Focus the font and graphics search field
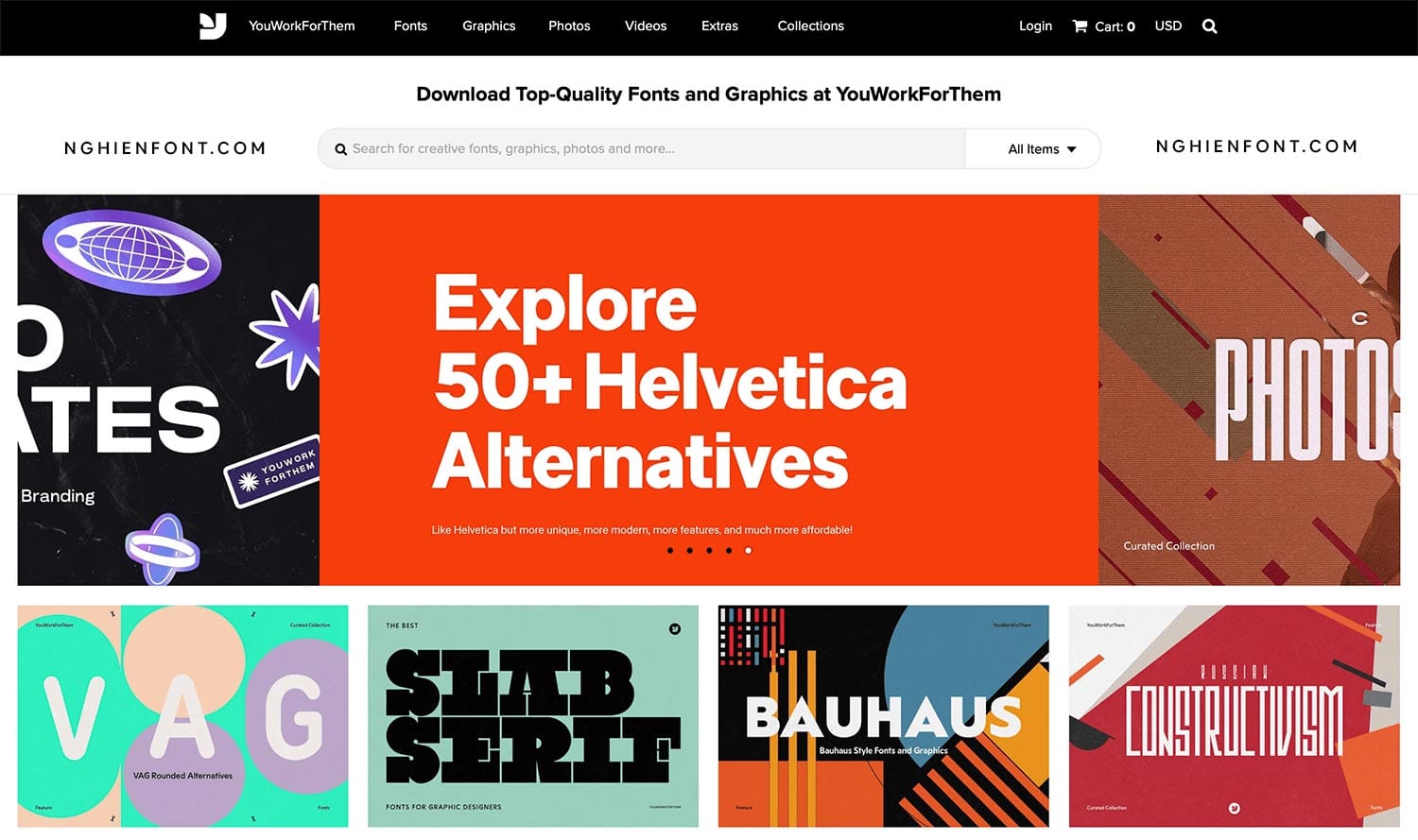Screen dimensions: 1418x840 tap(642, 149)
